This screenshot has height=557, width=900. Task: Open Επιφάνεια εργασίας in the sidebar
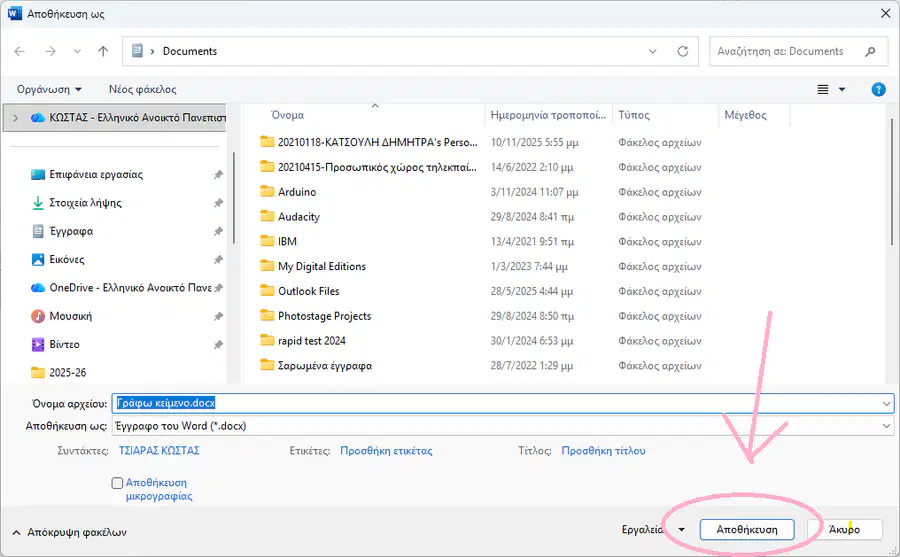tap(96, 175)
